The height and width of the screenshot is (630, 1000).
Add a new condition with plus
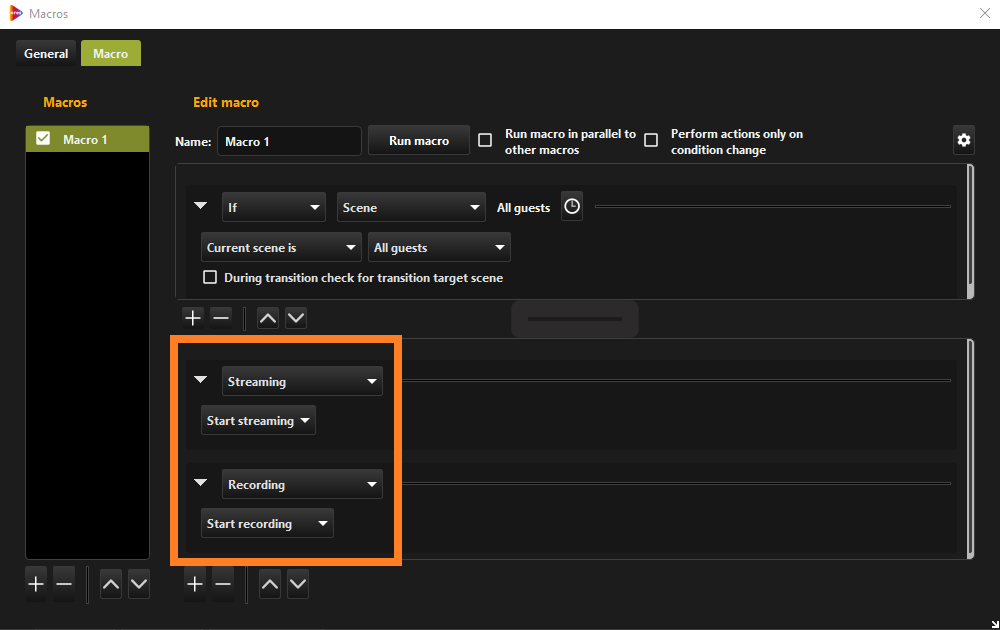pos(193,318)
